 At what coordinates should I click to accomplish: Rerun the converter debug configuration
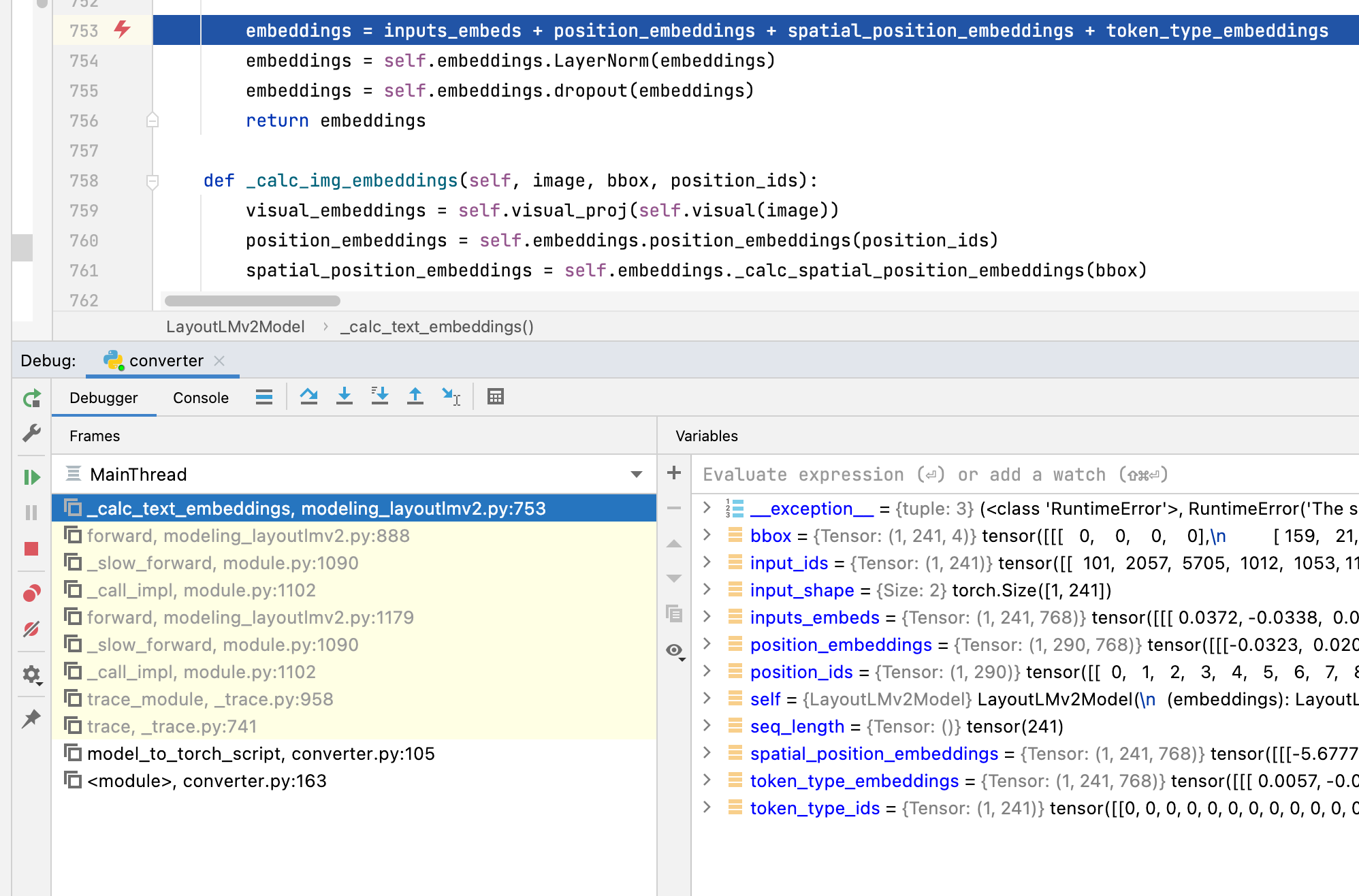click(31, 399)
